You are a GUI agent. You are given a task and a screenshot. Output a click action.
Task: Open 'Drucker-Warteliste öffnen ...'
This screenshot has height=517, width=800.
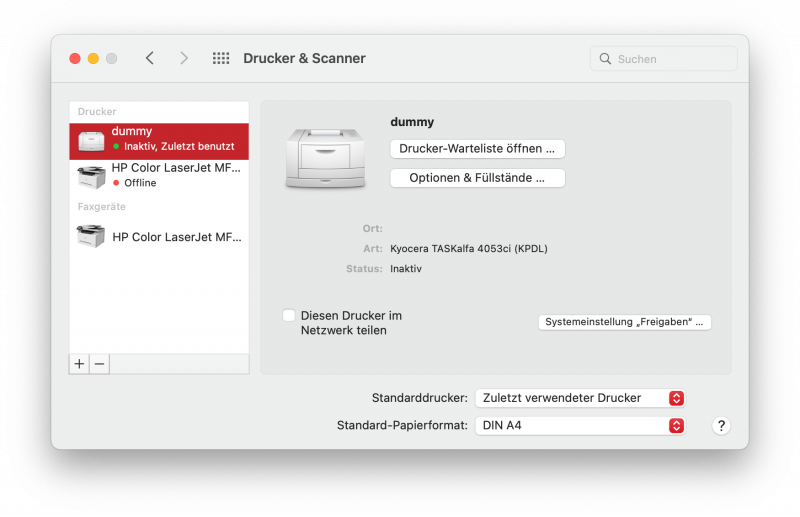(478, 149)
